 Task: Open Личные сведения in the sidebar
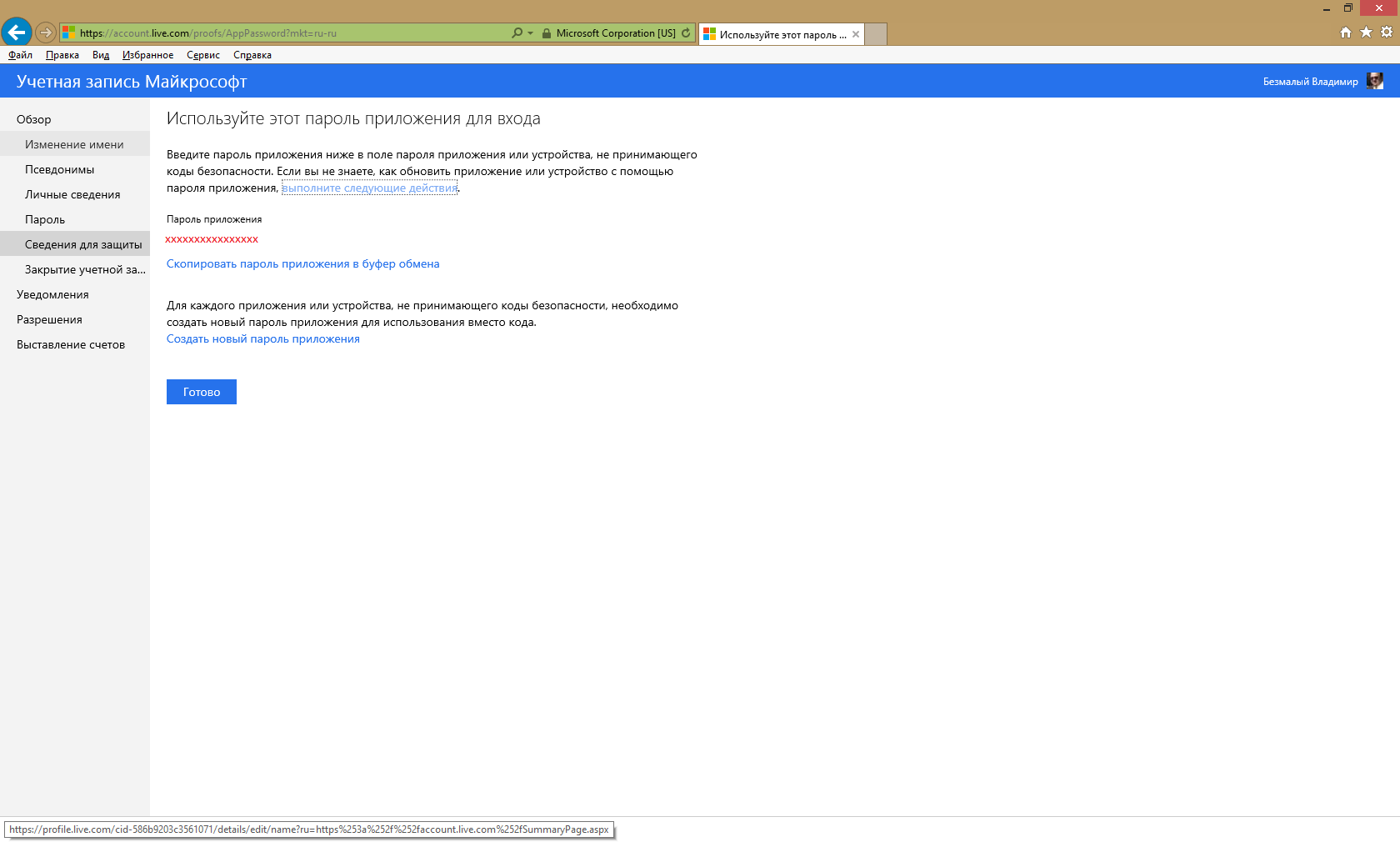click(75, 194)
